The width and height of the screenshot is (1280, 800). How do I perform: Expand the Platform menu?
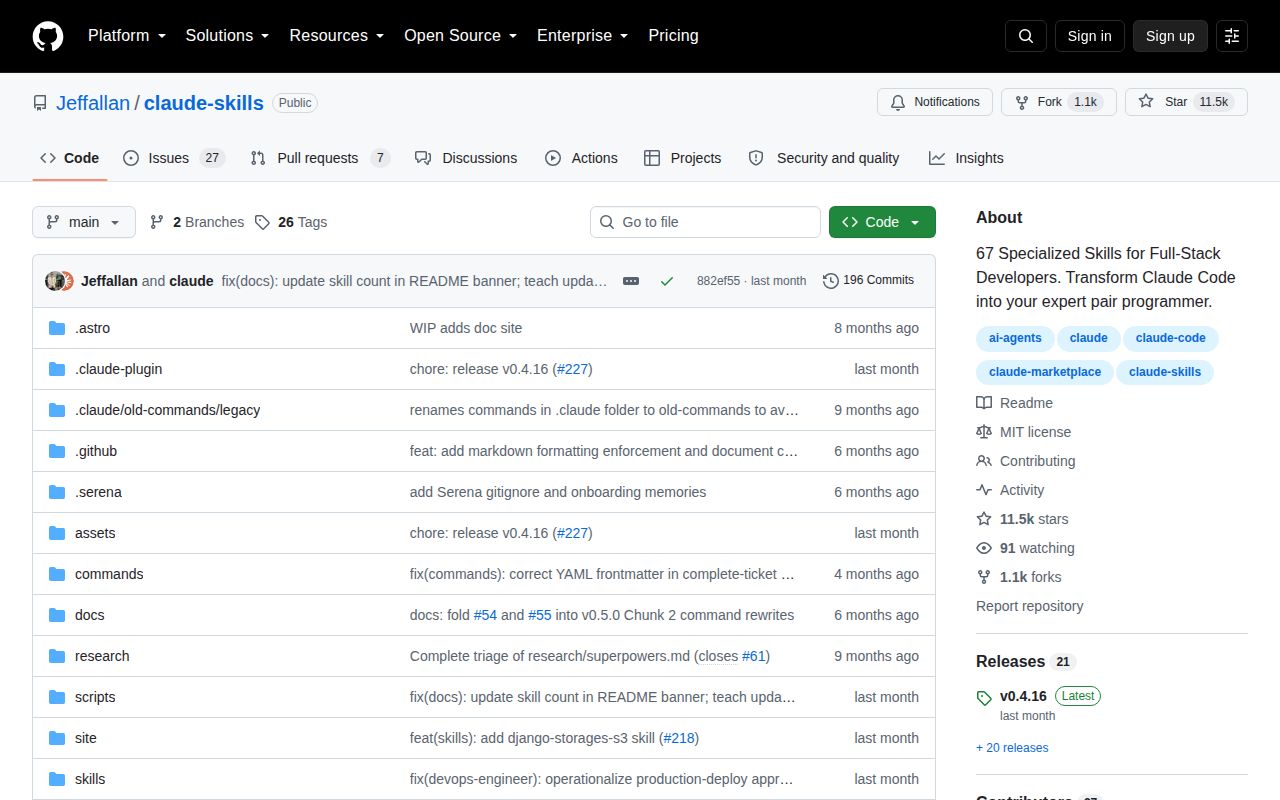point(128,36)
